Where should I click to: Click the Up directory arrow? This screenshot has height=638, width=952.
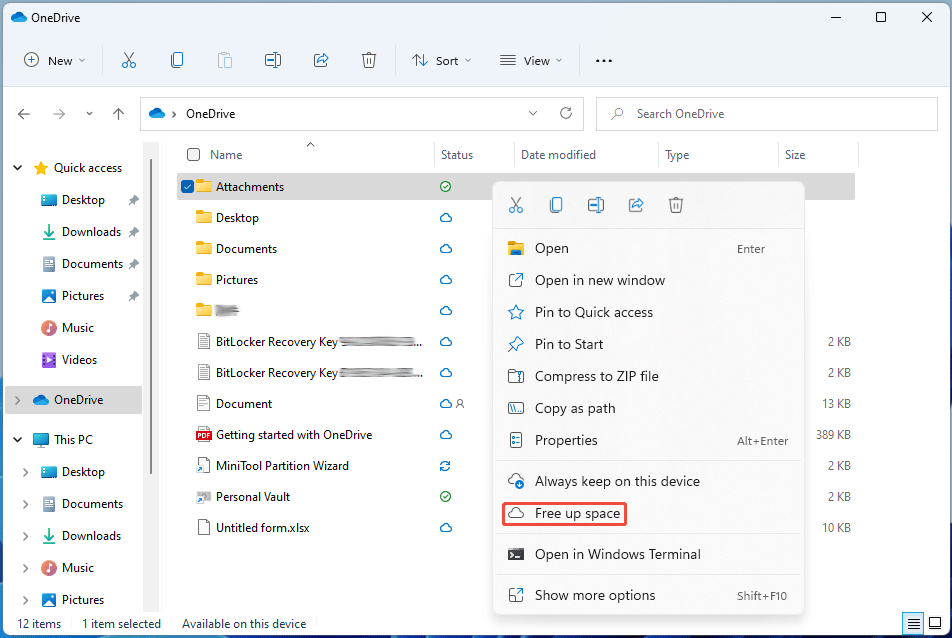(119, 114)
